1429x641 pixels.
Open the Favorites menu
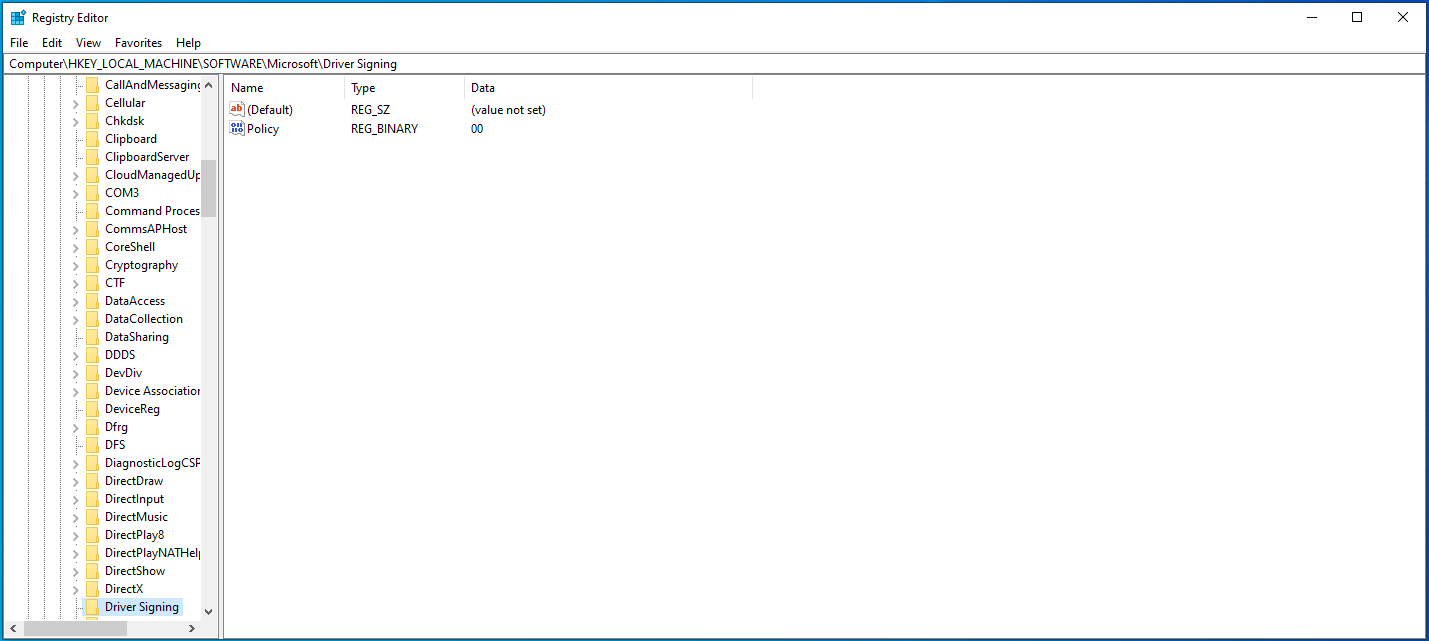(138, 43)
